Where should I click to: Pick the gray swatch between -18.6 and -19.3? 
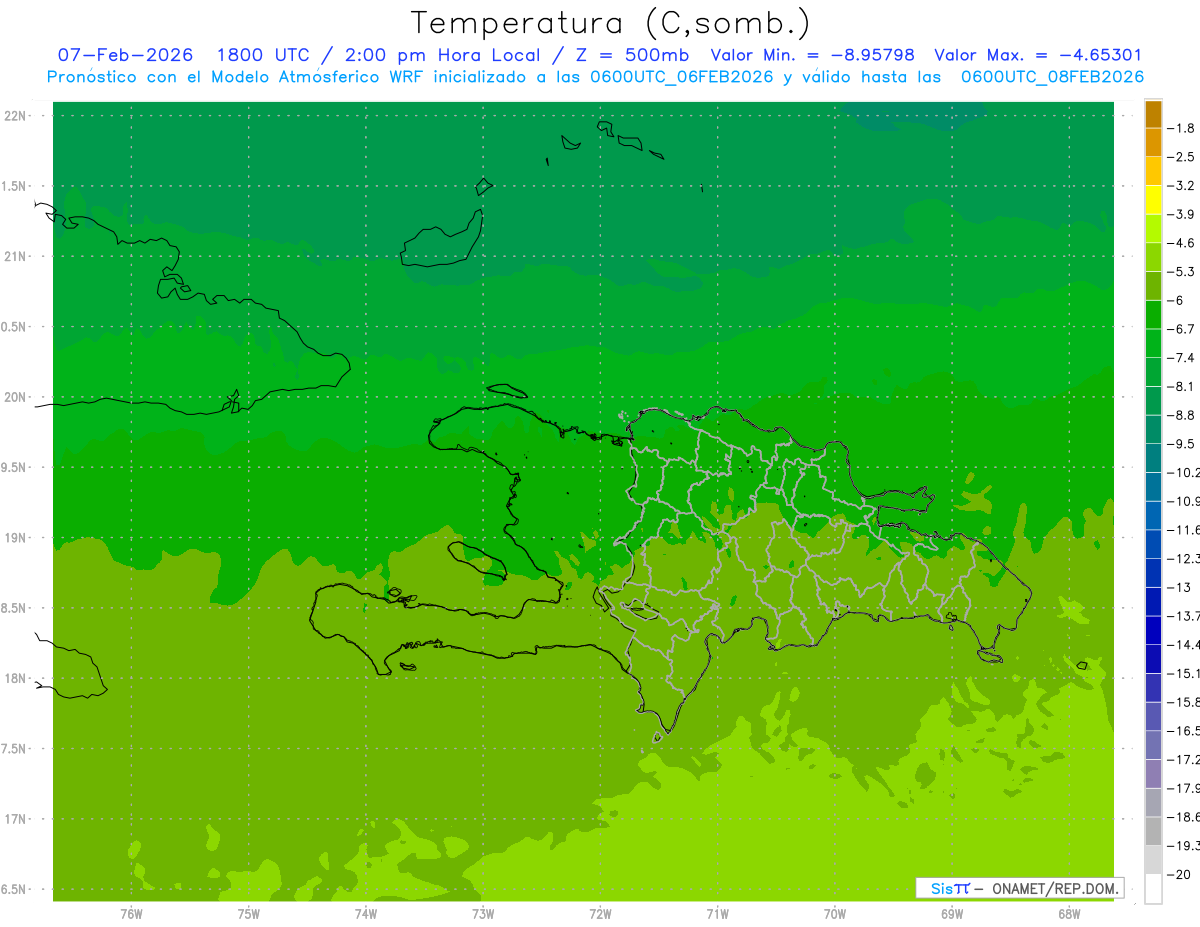(1153, 831)
